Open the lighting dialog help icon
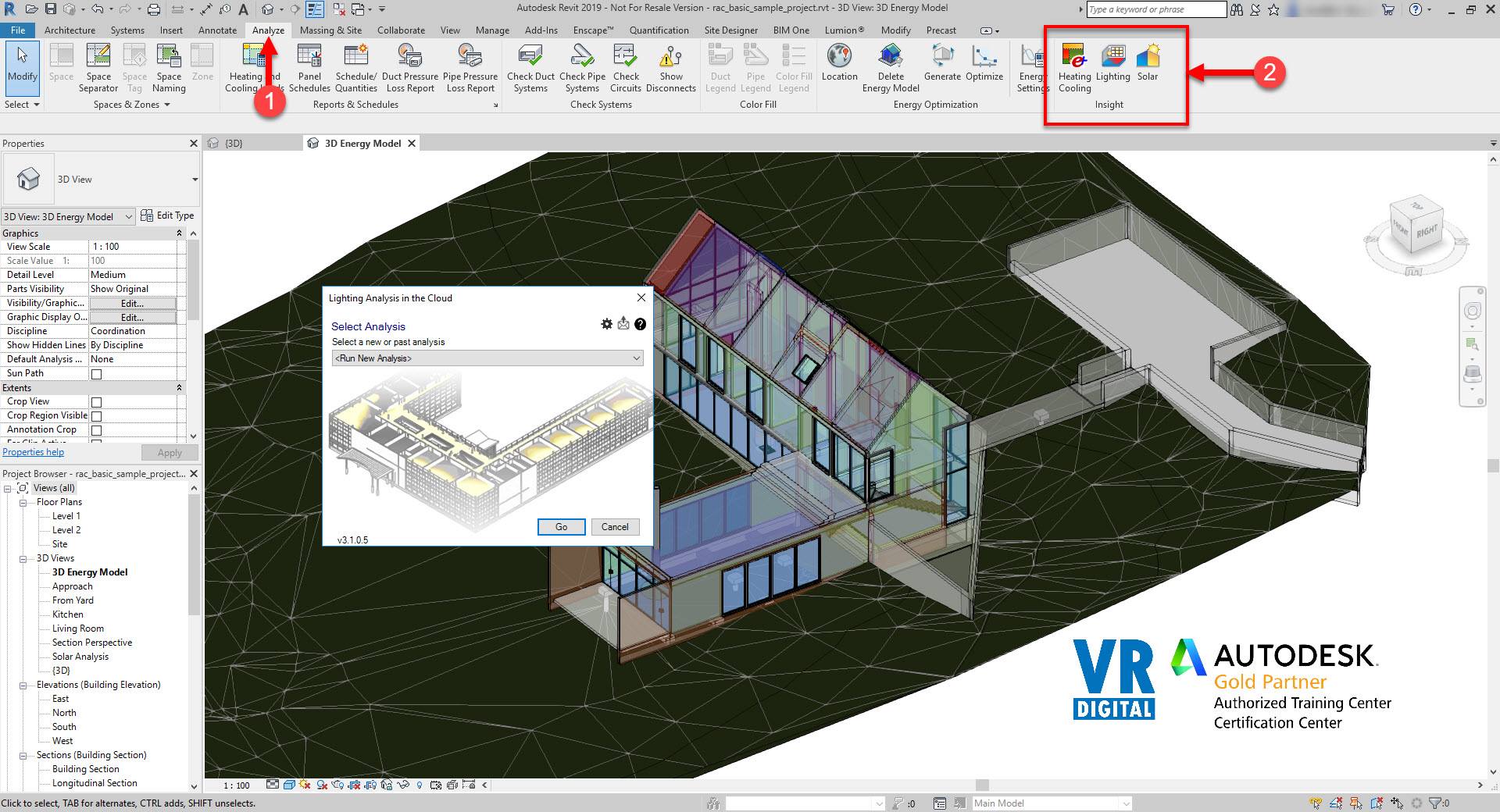 click(x=640, y=324)
